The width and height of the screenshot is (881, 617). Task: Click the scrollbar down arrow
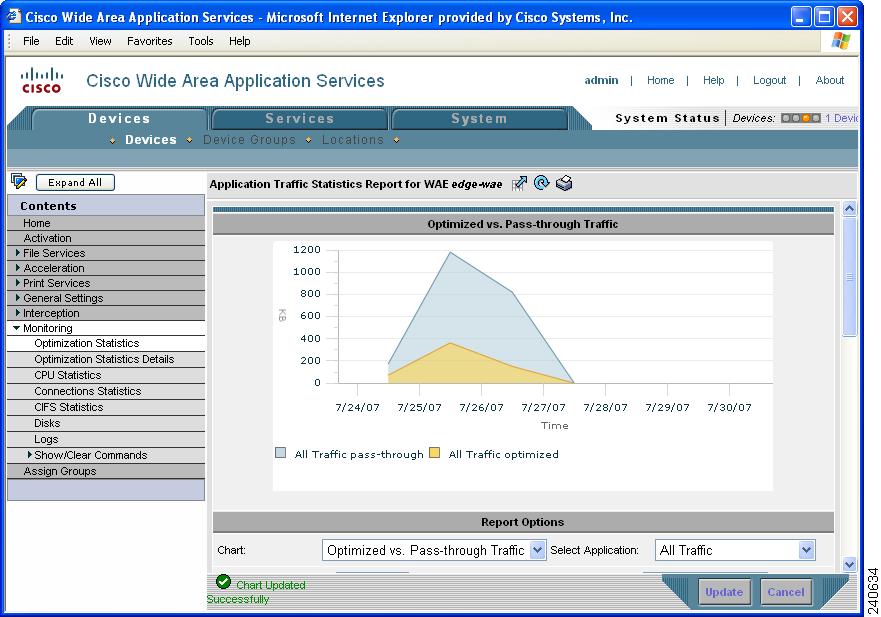click(850, 564)
